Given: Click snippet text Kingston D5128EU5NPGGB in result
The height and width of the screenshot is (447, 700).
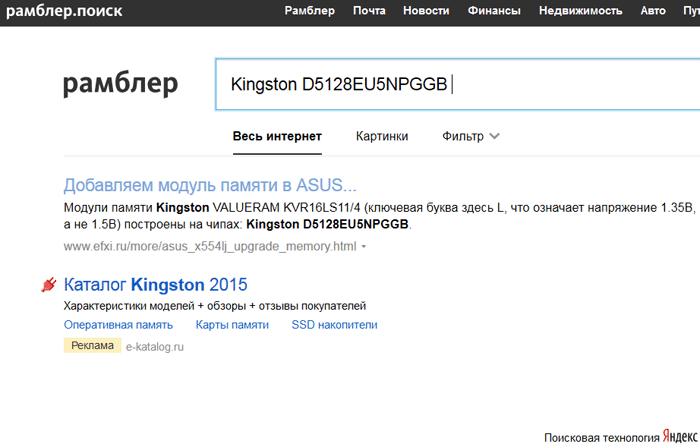Looking at the screenshot, I should coord(327,224).
